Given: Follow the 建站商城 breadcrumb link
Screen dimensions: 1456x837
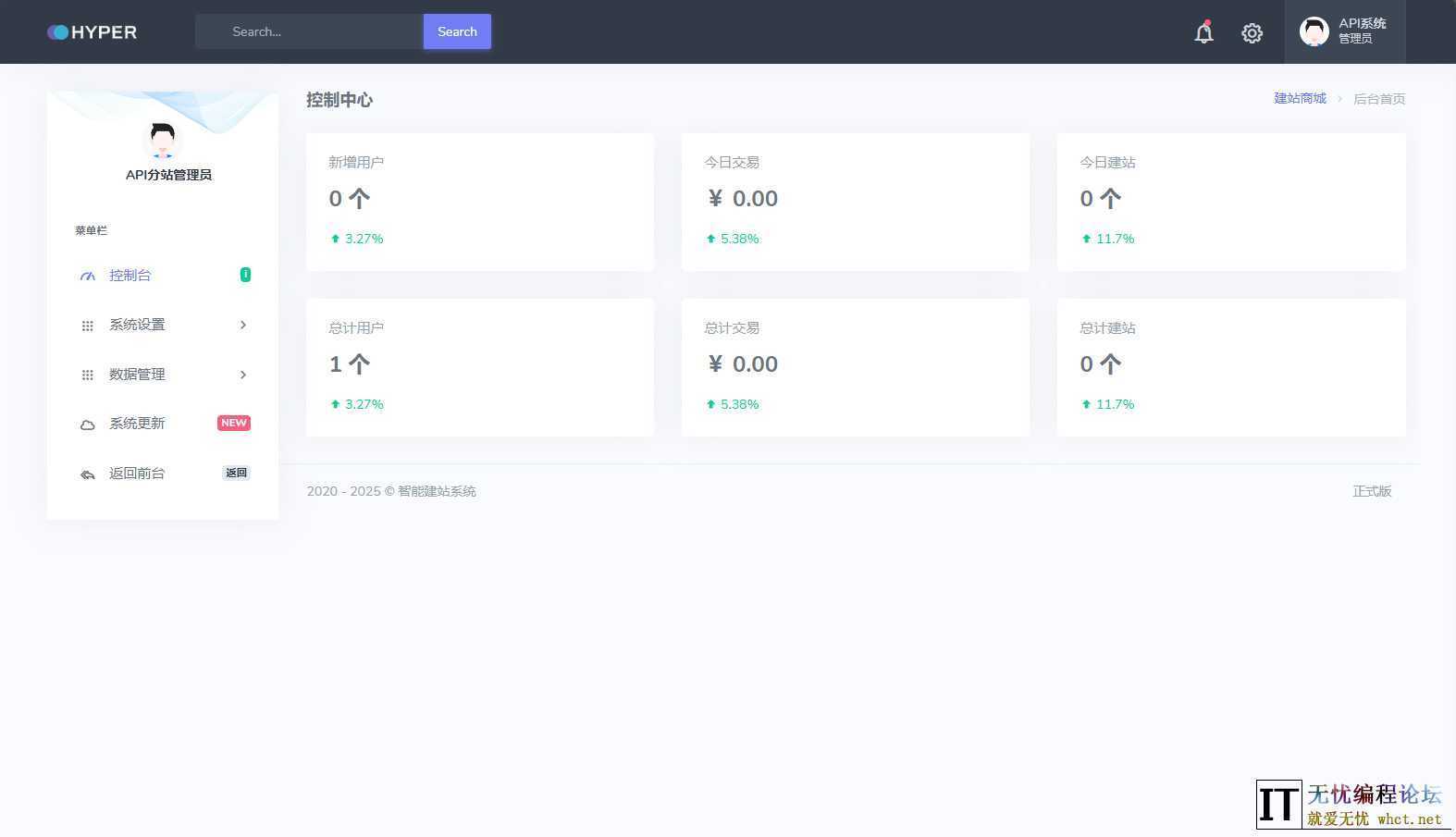Looking at the screenshot, I should (x=1300, y=98).
